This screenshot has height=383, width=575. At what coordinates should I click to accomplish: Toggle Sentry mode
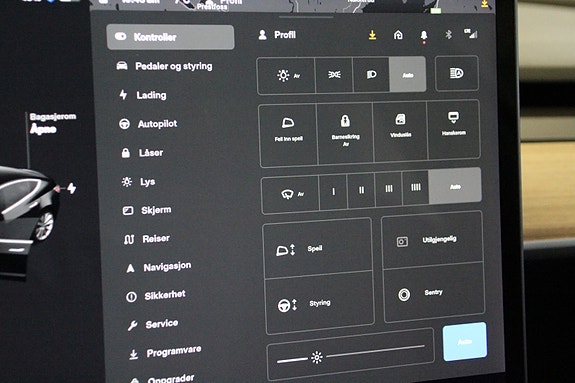click(x=434, y=292)
